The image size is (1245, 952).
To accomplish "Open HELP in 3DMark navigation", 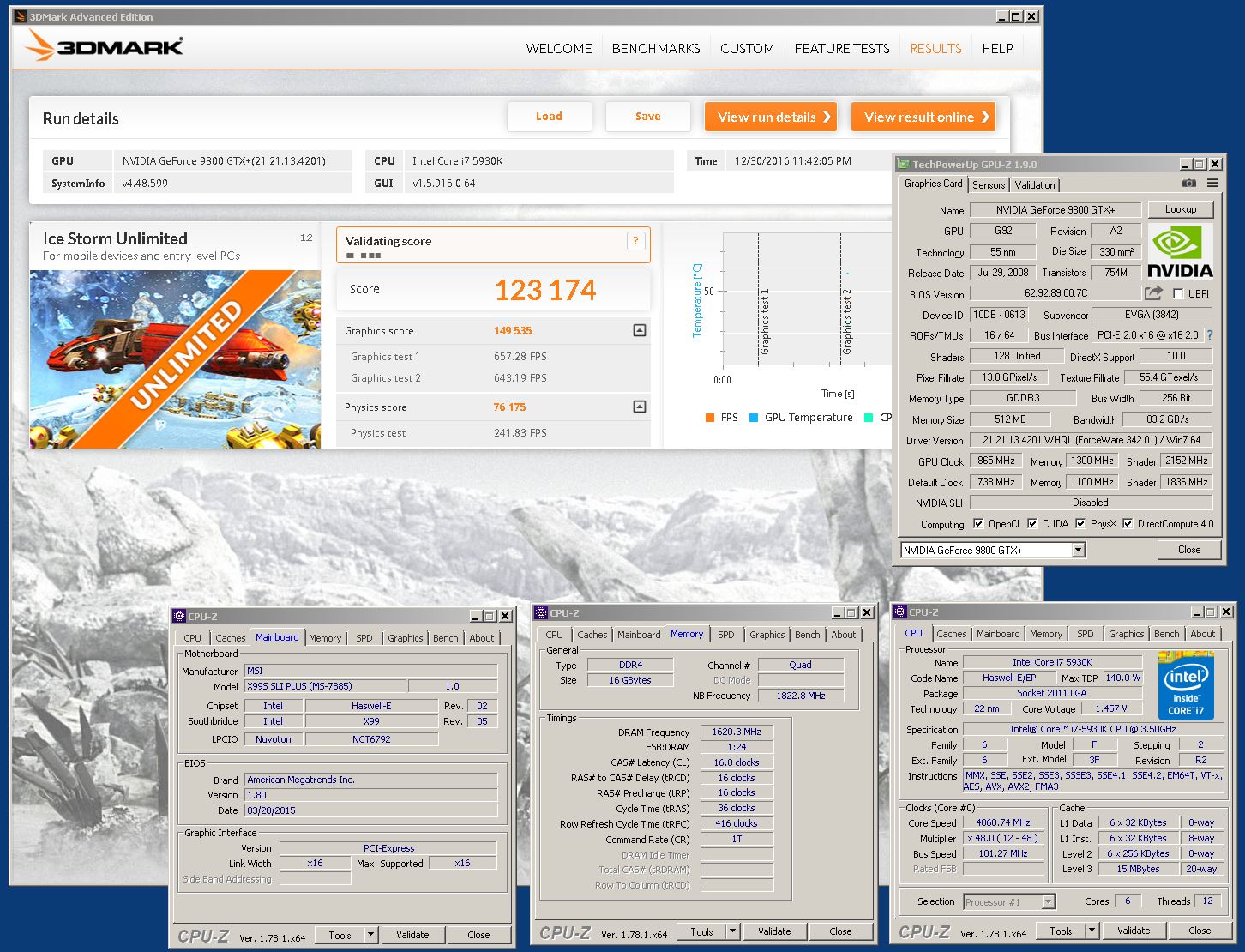I will coord(997,48).
